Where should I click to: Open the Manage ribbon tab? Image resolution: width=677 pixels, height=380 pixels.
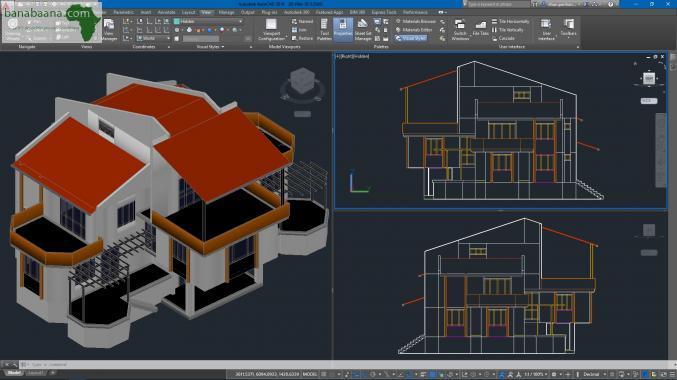226,13
